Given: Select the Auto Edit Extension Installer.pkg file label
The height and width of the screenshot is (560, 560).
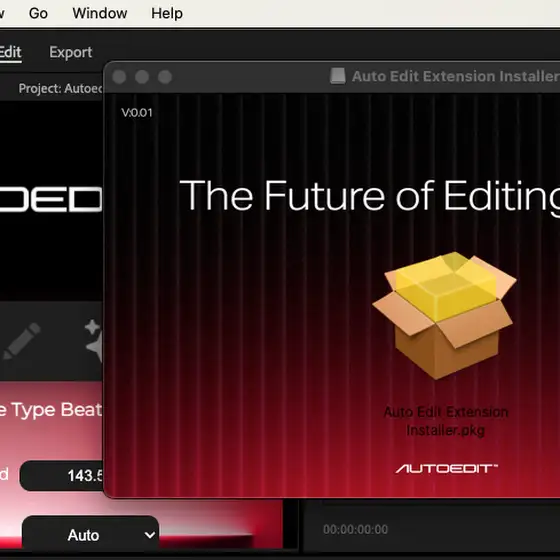Looking at the screenshot, I should pyautogui.click(x=446, y=421).
